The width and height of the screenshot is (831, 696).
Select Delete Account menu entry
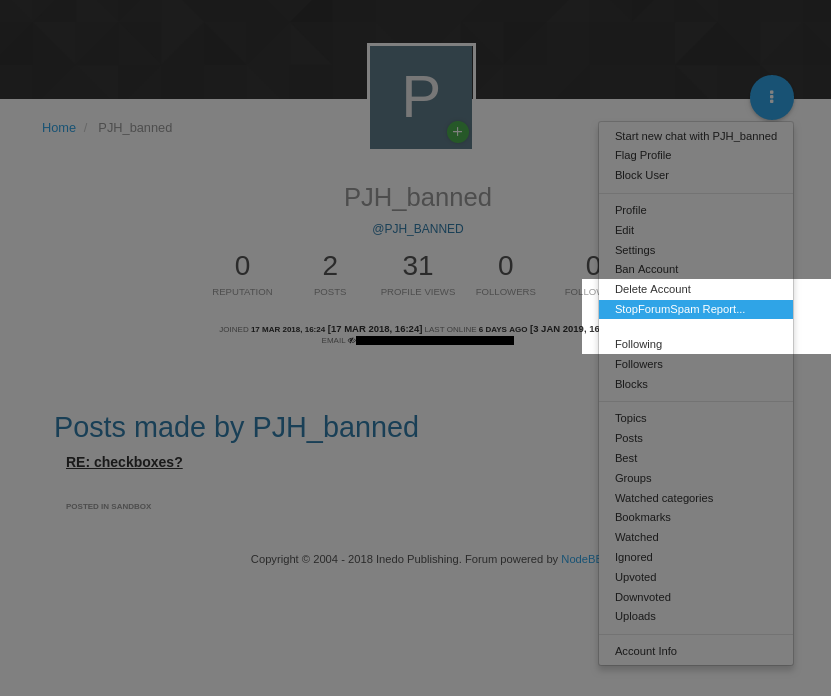[696, 289]
